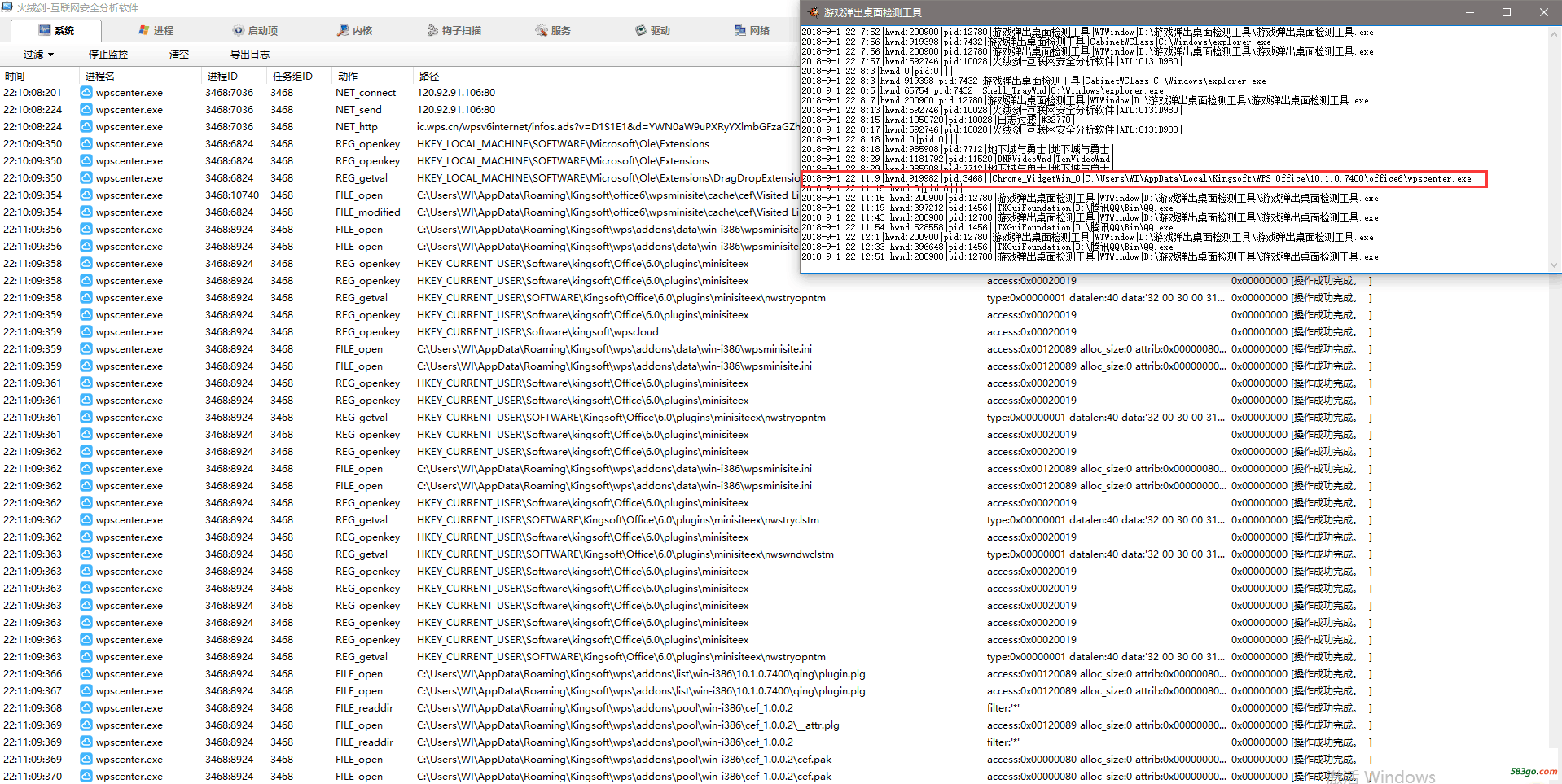Switch to the 内核 tab
Image resolution: width=1562 pixels, height=784 pixels.
354,30
